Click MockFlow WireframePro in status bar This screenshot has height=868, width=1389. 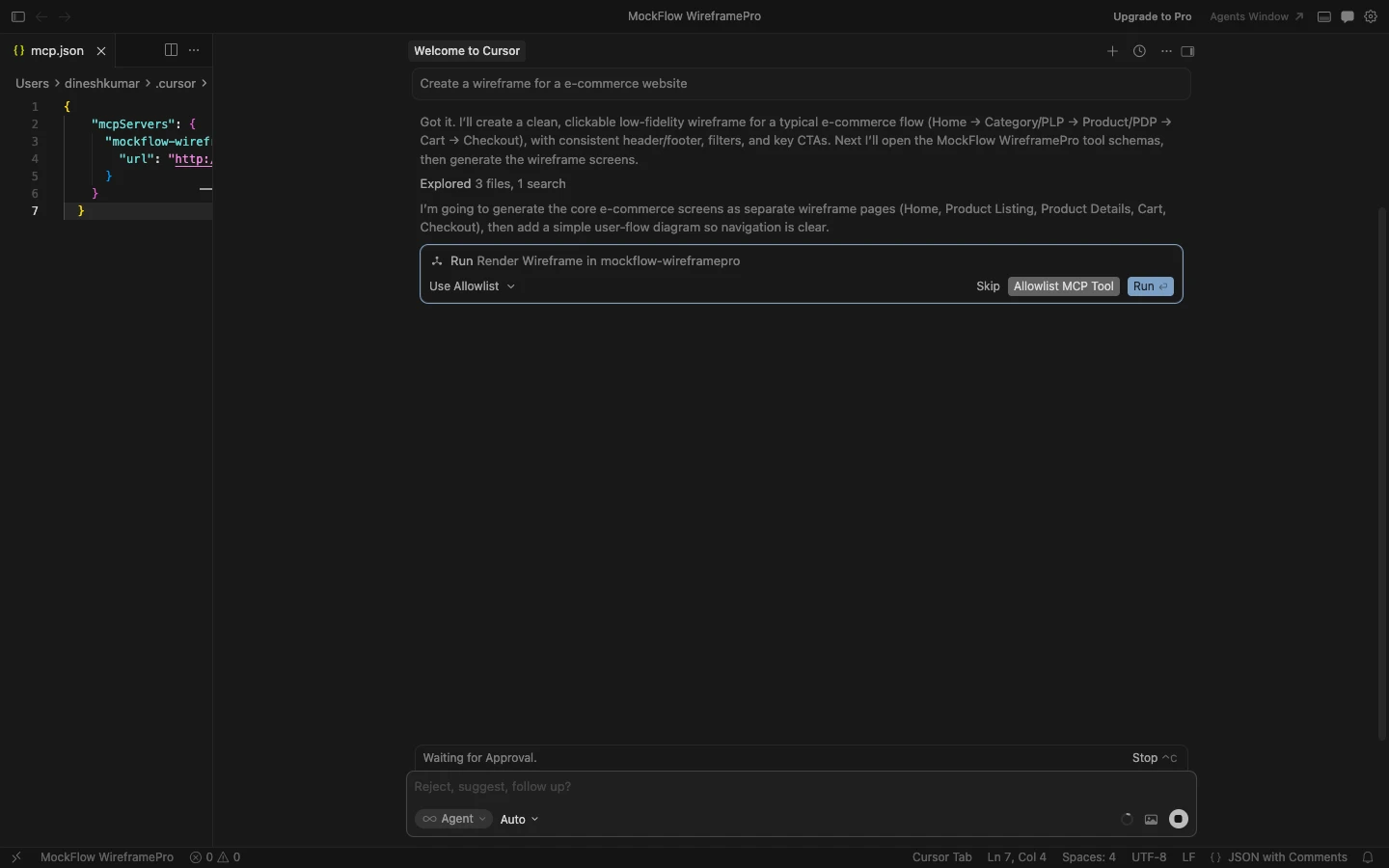point(107,857)
